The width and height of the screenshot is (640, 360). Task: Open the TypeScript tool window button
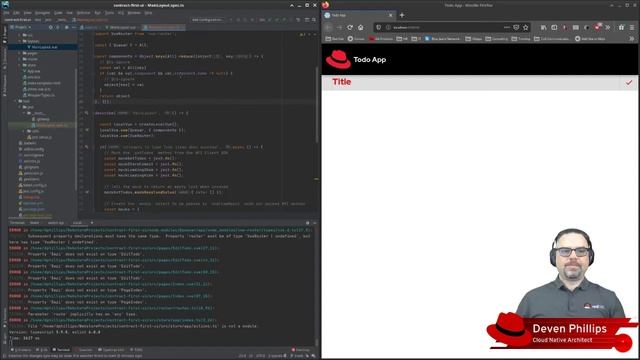click(x=111, y=350)
